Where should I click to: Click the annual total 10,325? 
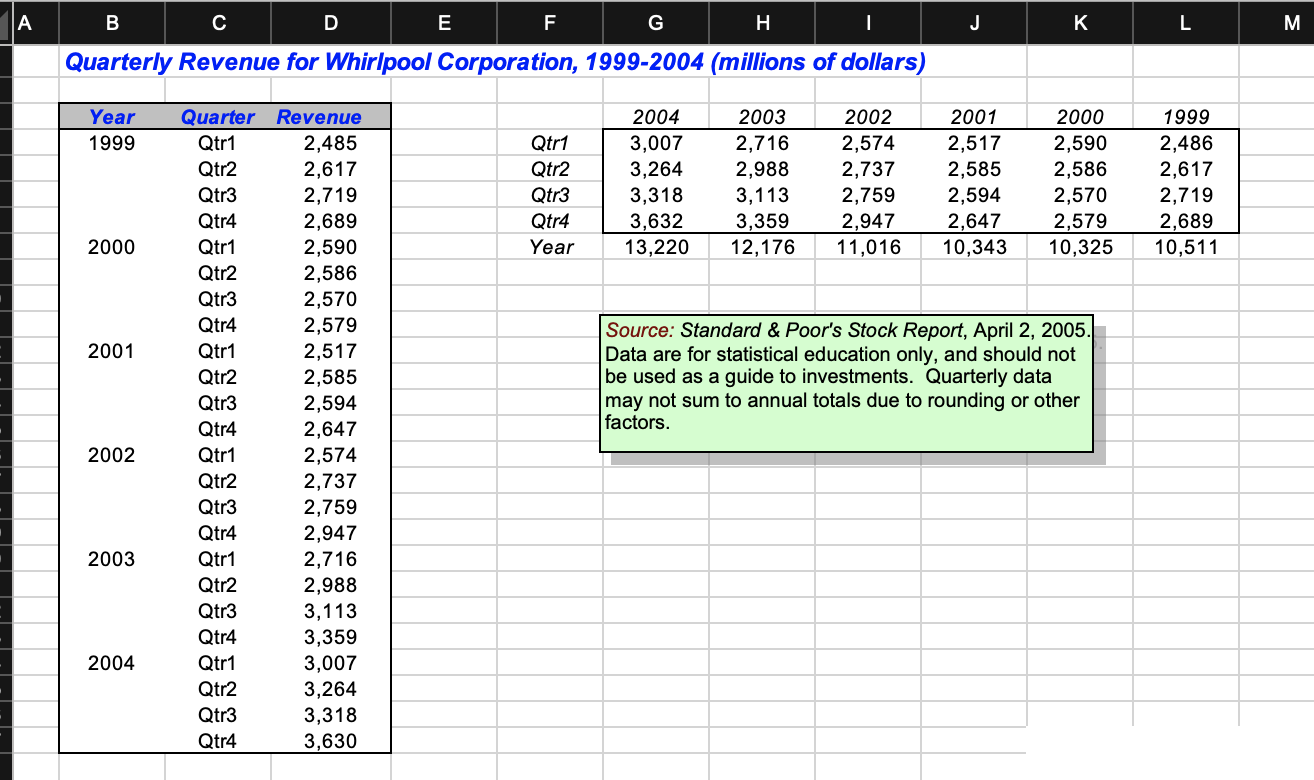1080,247
